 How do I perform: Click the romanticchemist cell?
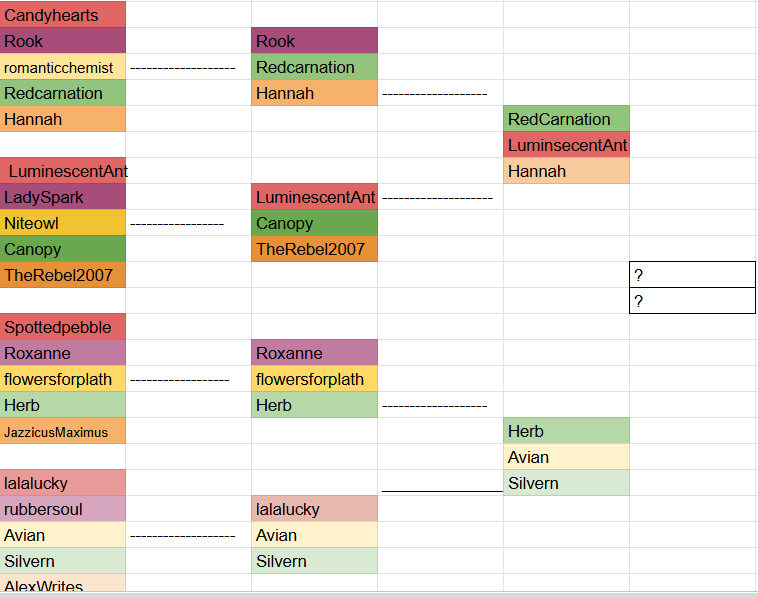coord(63,67)
